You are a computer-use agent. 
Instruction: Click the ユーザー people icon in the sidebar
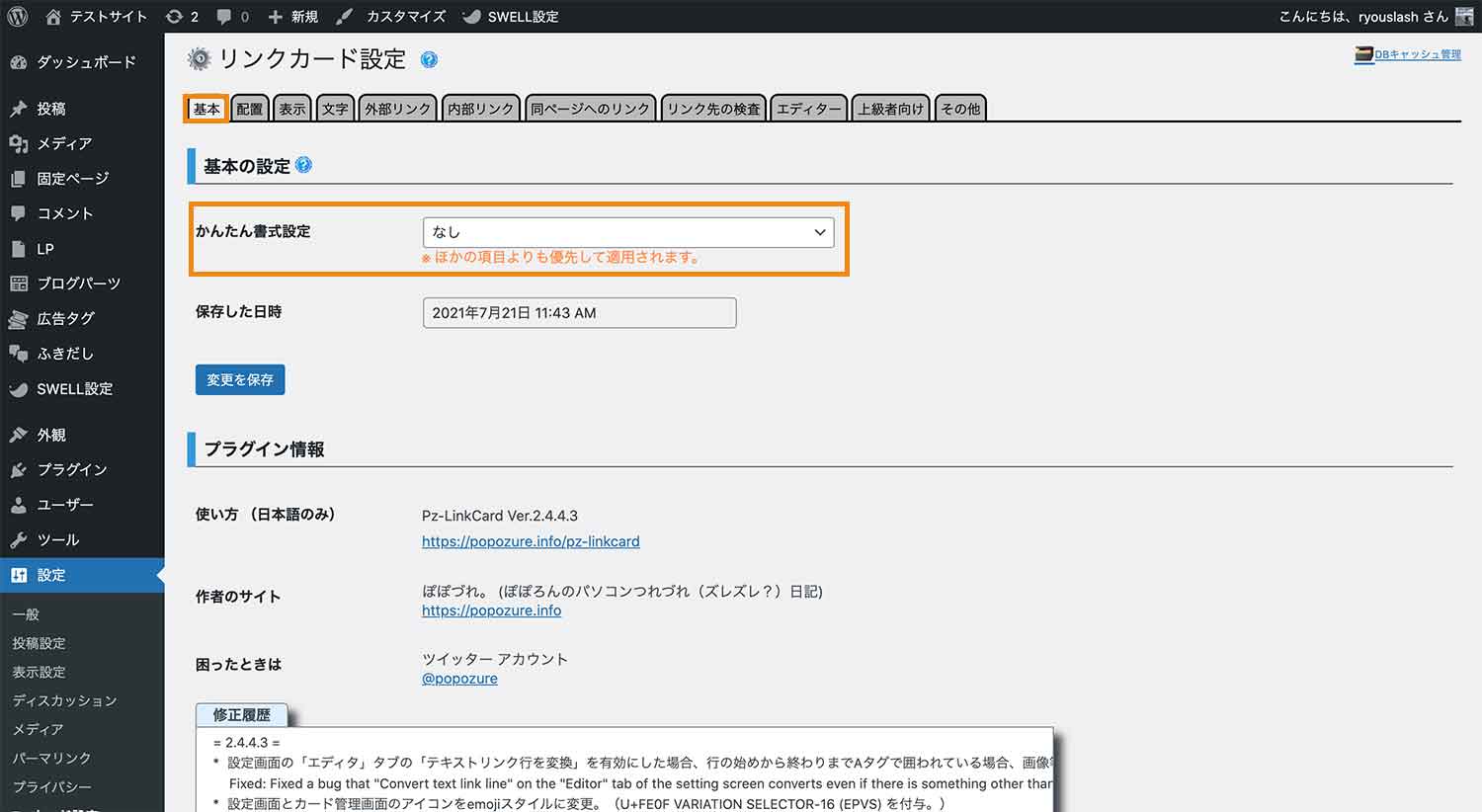coord(20,504)
